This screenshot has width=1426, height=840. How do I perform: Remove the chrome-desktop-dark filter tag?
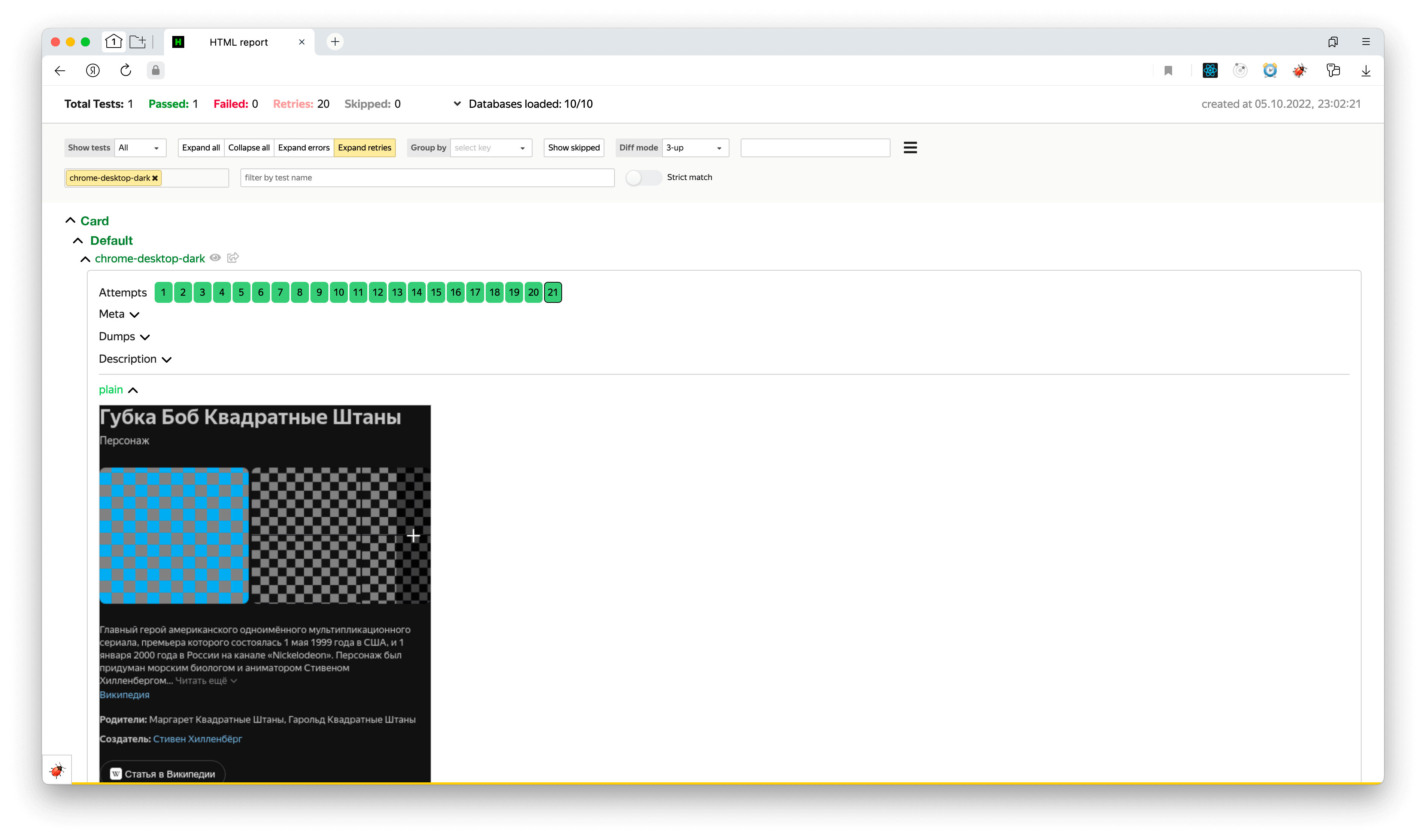[155, 178]
